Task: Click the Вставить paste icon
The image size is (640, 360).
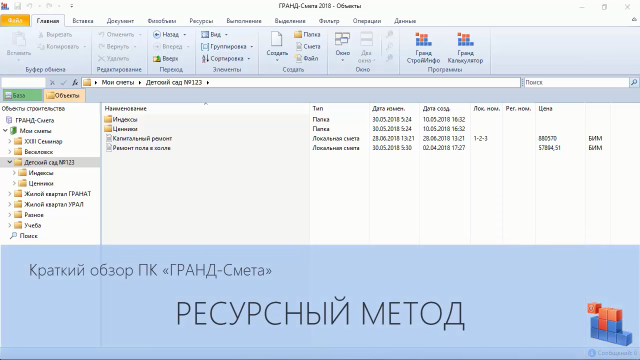Action: pyautogui.click(x=19, y=40)
